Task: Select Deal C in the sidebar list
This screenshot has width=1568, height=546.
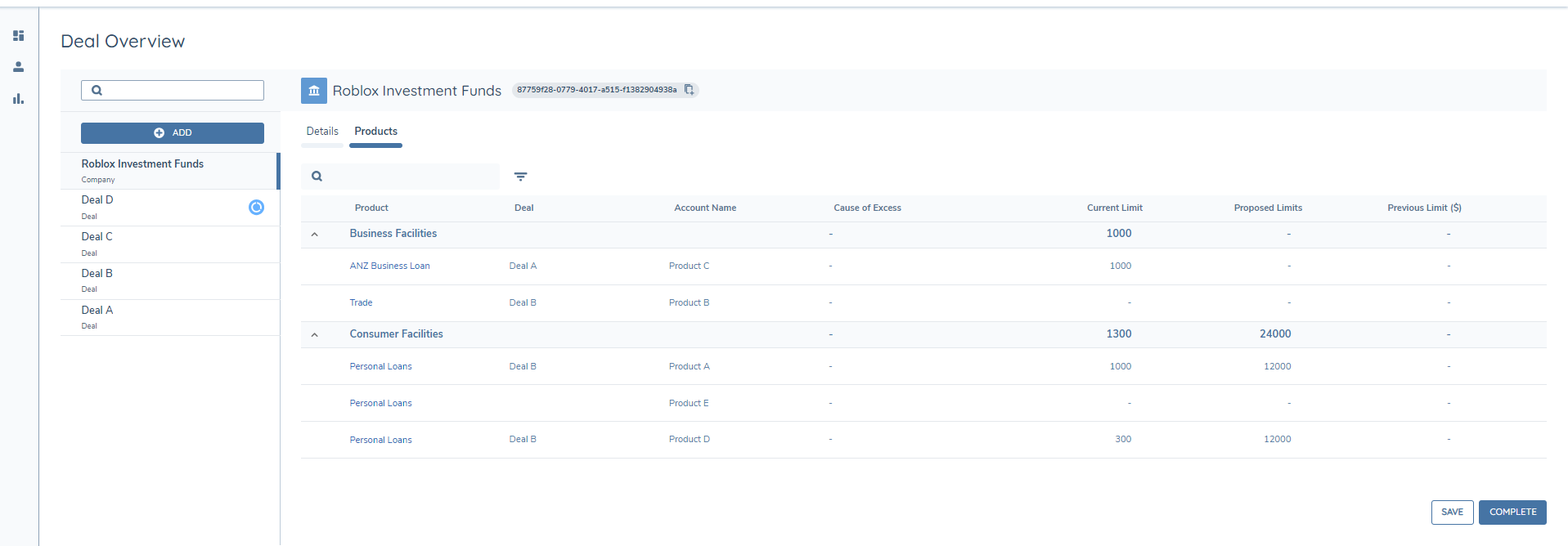Action: coord(97,237)
